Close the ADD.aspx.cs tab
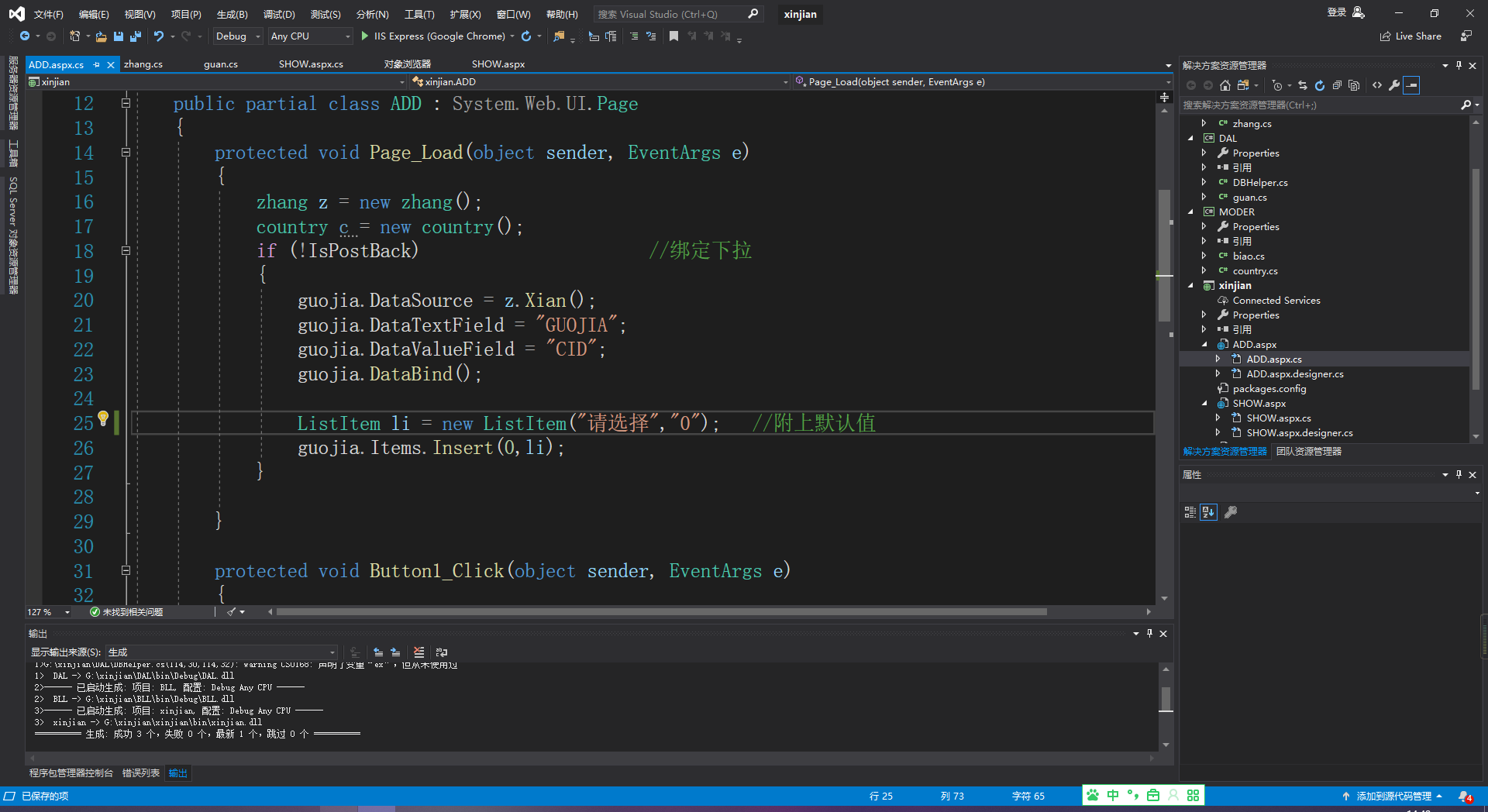 point(111,65)
